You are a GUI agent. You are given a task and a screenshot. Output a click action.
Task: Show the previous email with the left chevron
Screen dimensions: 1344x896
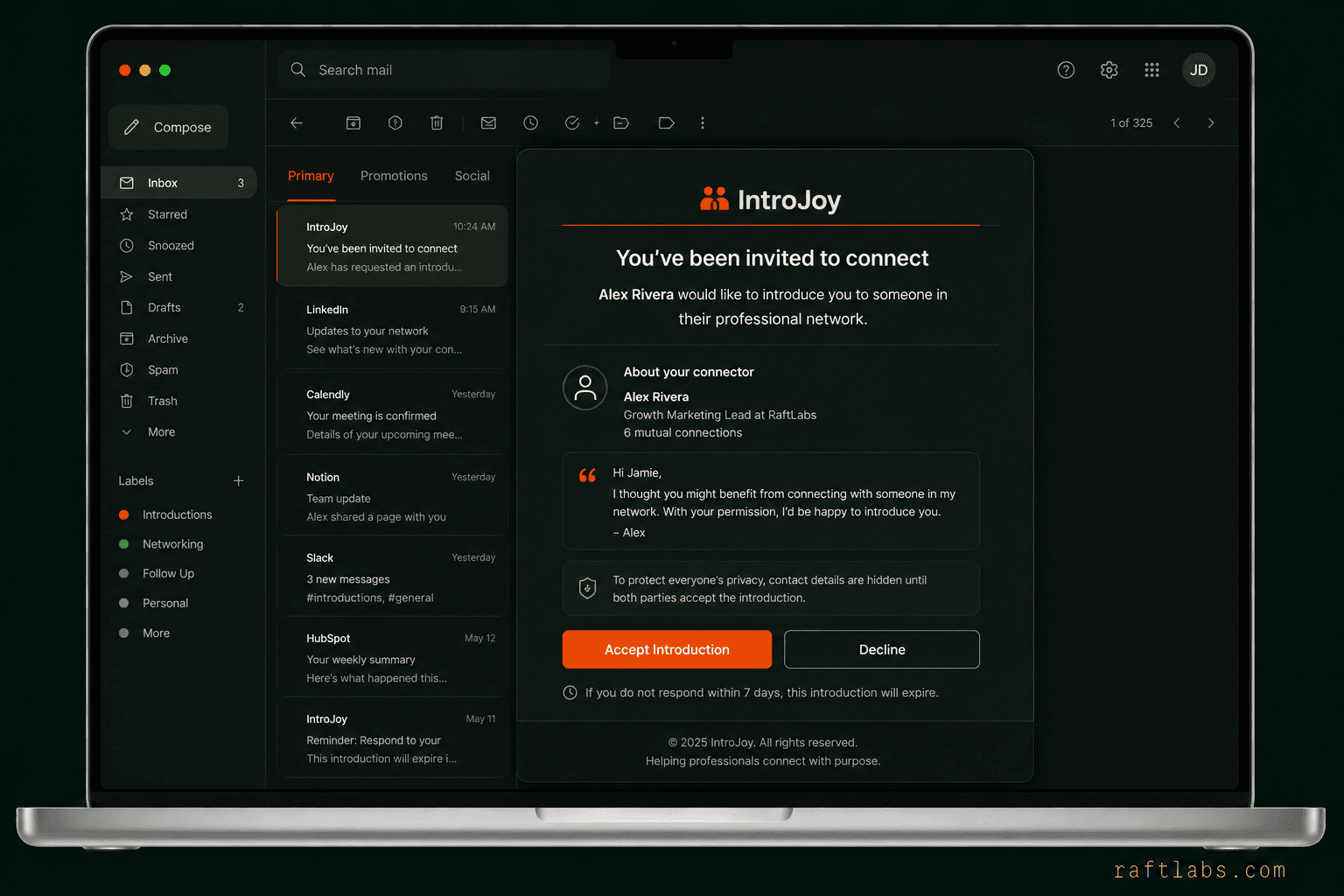pyautogui.click(x=1177, y=123)
